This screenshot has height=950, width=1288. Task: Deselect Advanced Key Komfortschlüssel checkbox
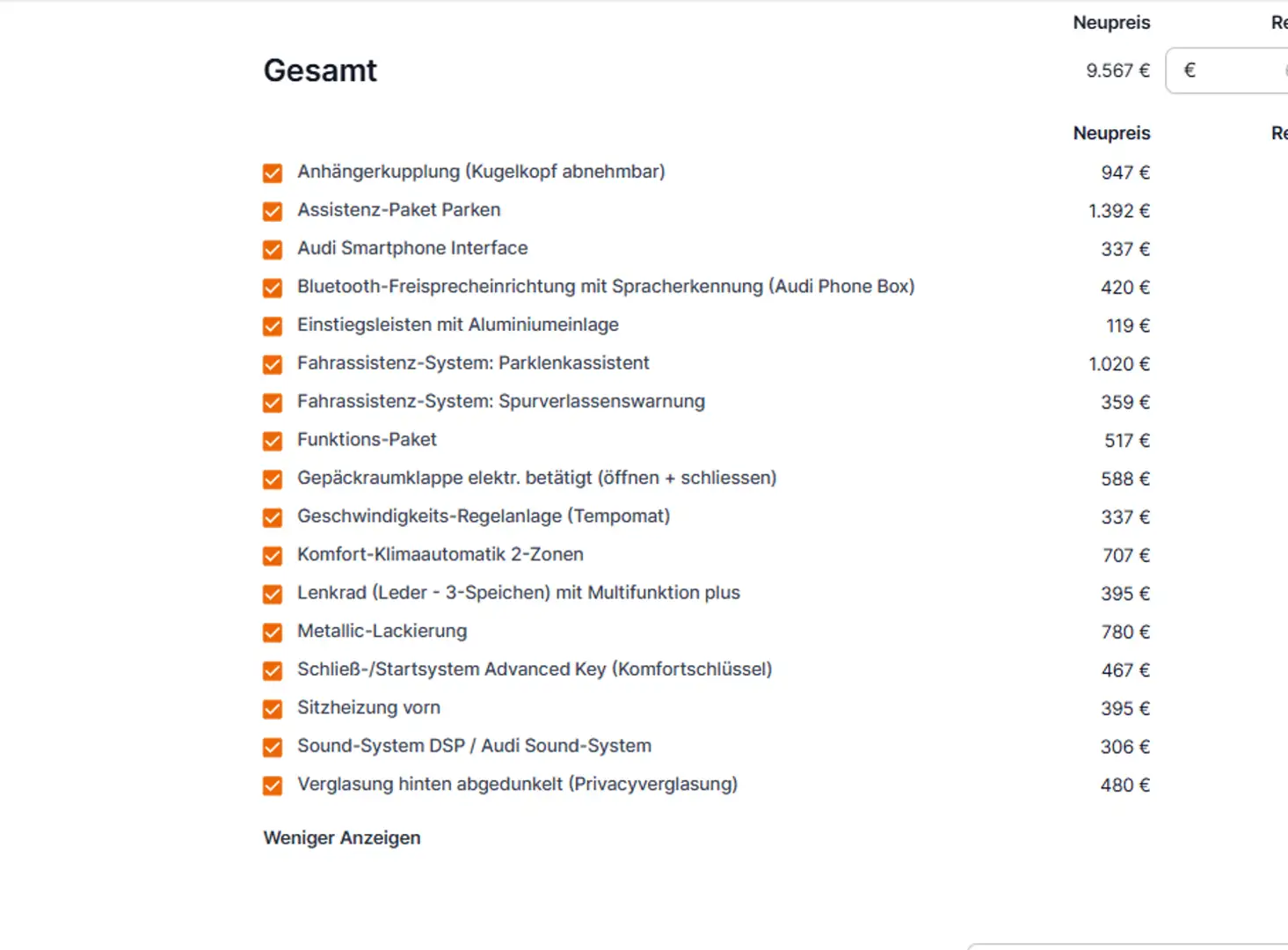tap(273, 670)
